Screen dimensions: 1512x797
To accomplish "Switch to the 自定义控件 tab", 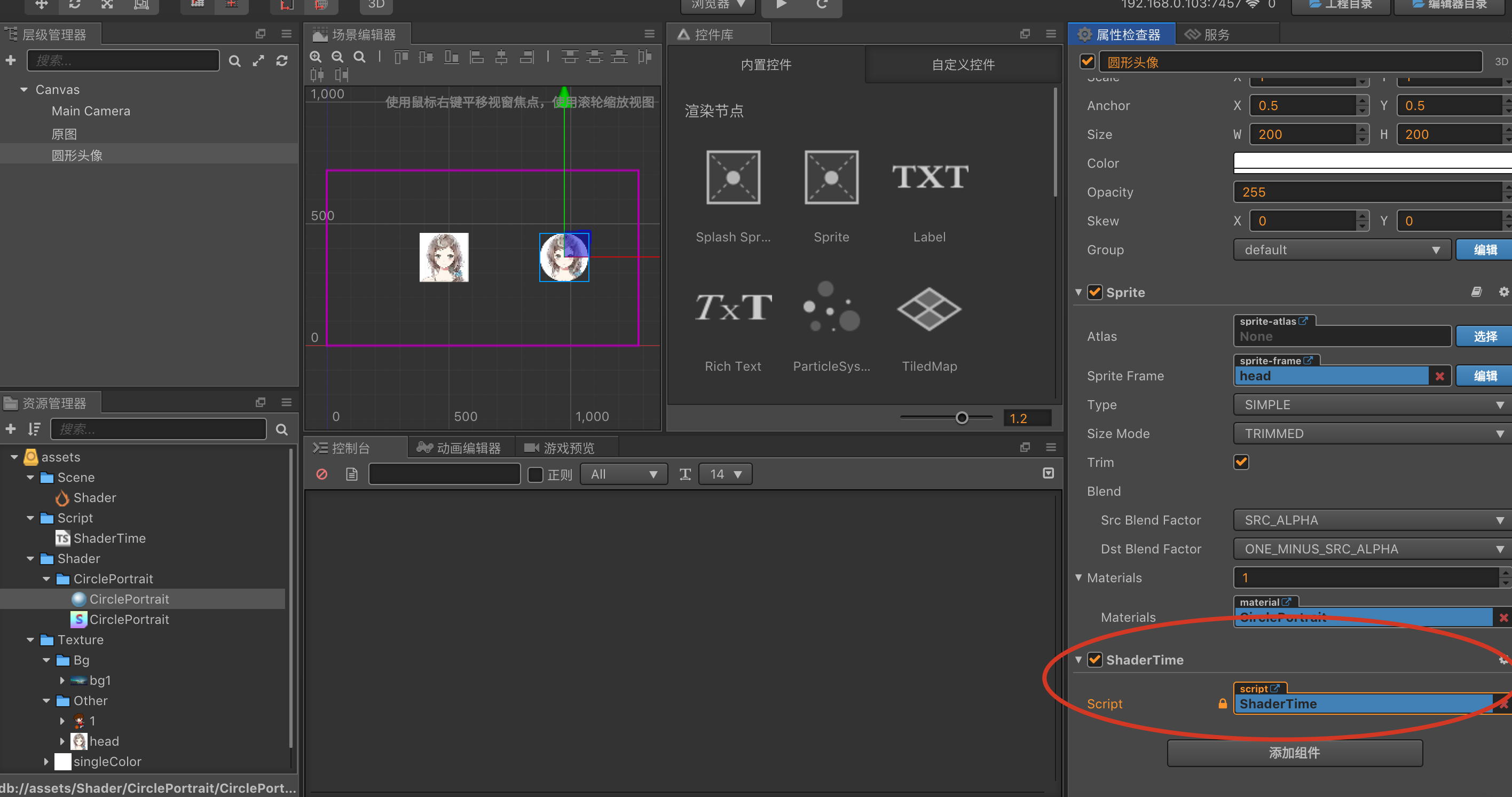I will coord(963,65).
